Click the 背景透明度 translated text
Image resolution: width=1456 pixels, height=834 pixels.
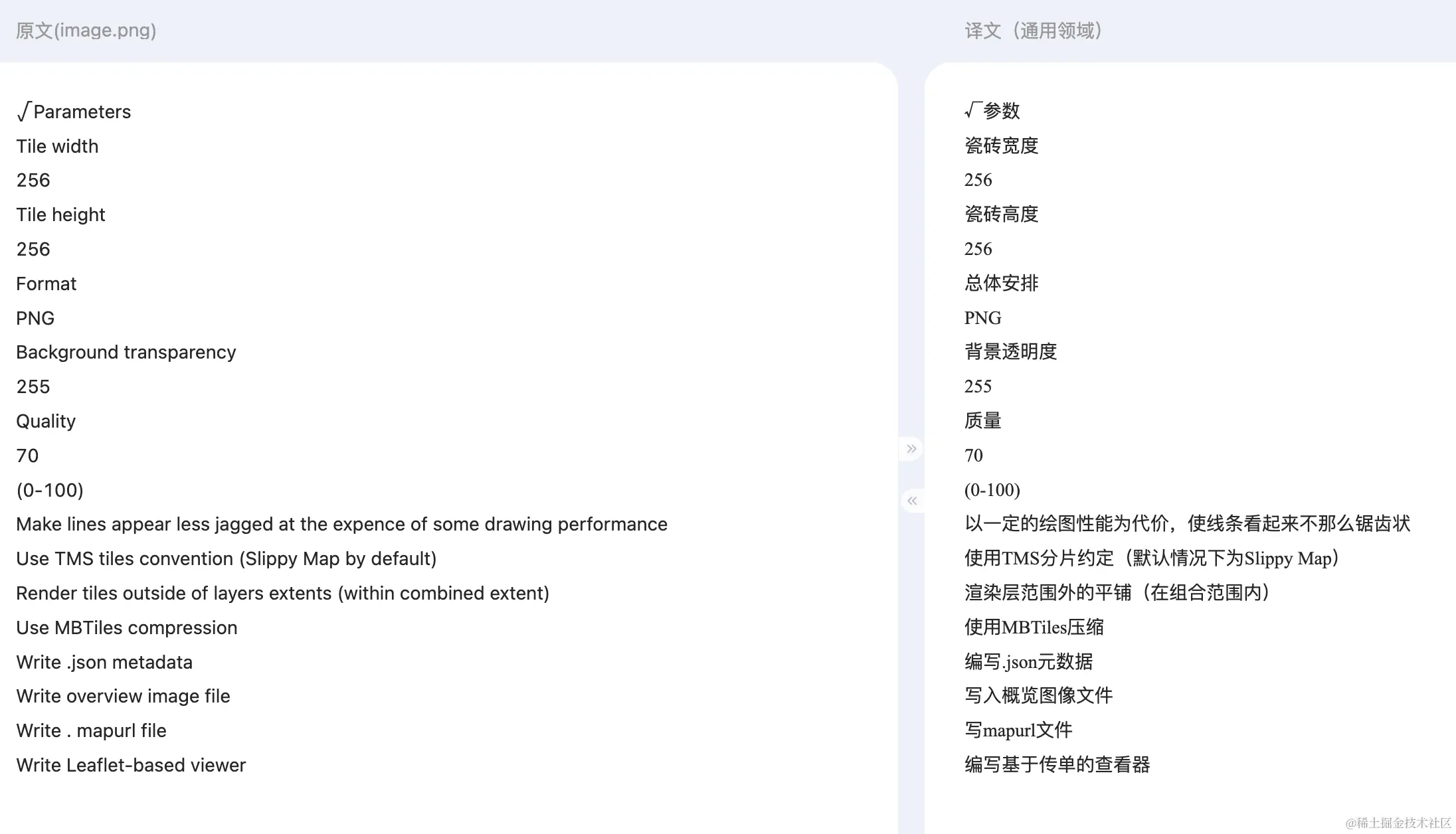pyautogui.click(x=1010, y=351)
